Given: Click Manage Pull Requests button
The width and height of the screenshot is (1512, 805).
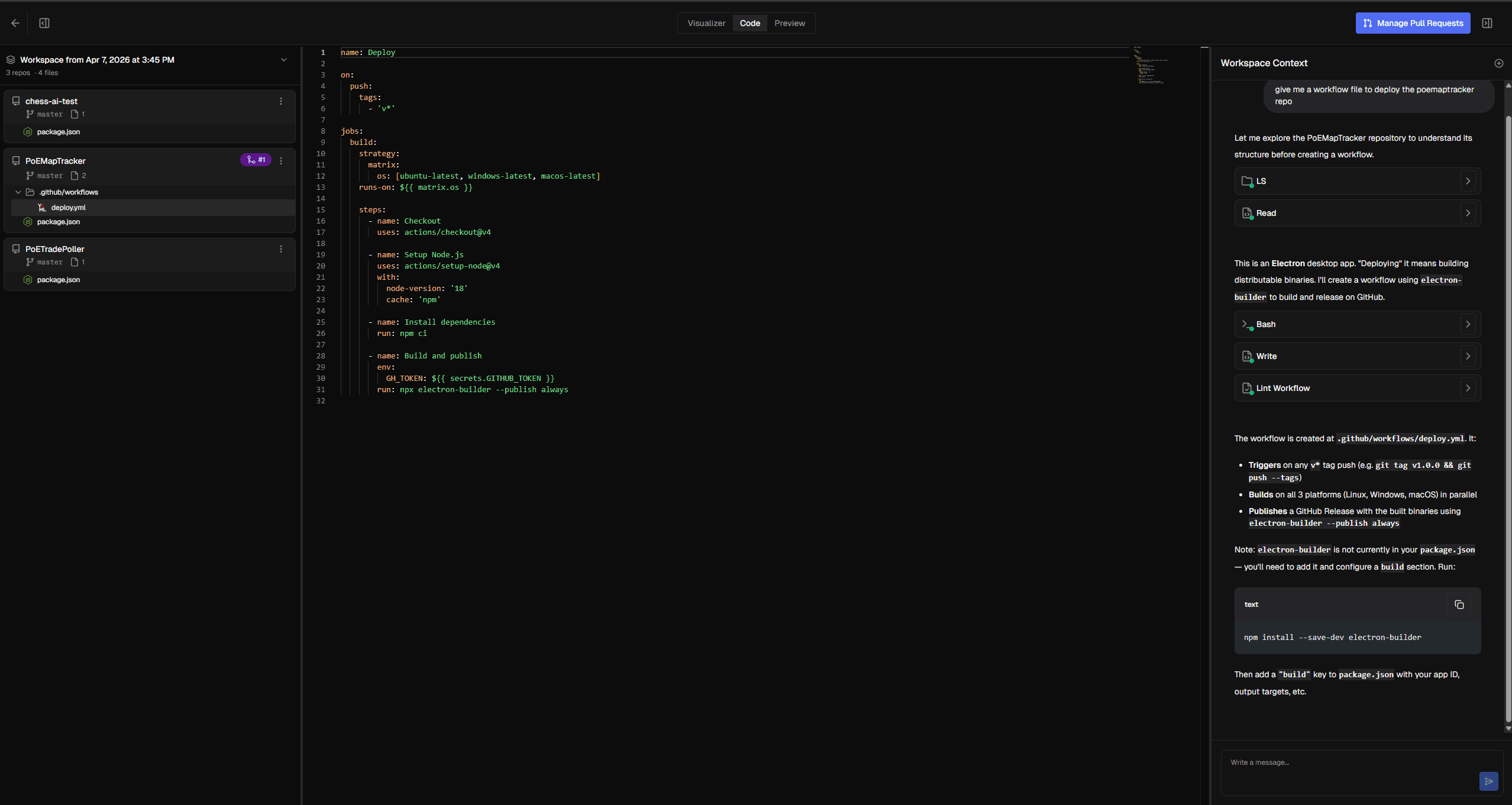Looking at the screenshot, I should pyautogui.click(x=1413, y=23).
